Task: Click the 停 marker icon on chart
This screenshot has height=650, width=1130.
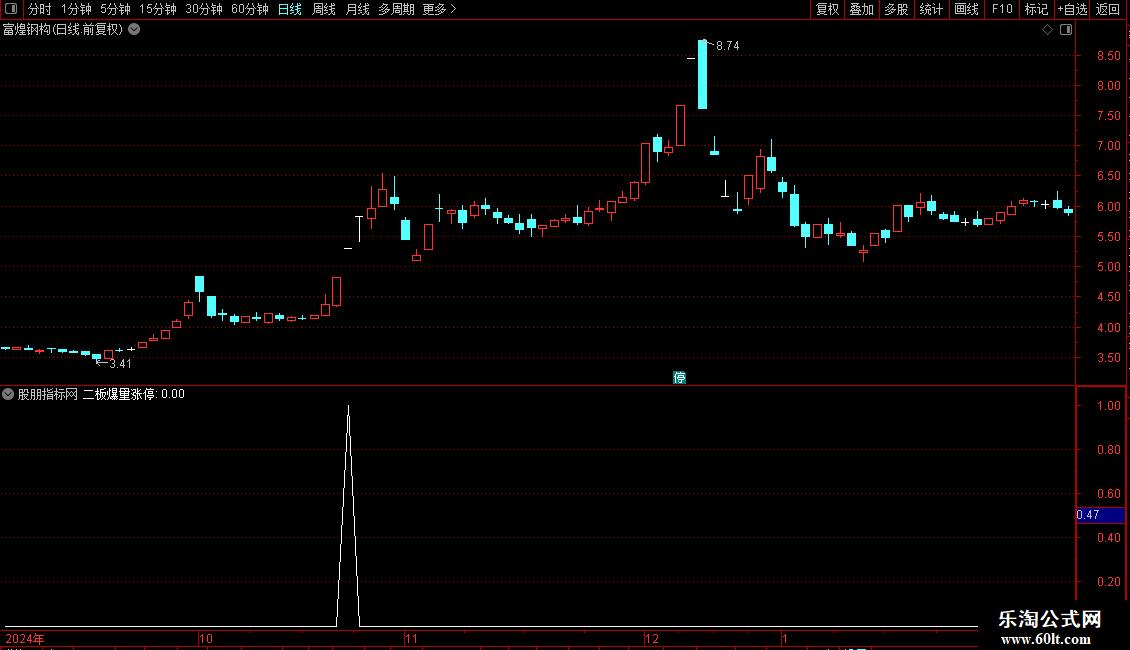Action: coord(680,378)
